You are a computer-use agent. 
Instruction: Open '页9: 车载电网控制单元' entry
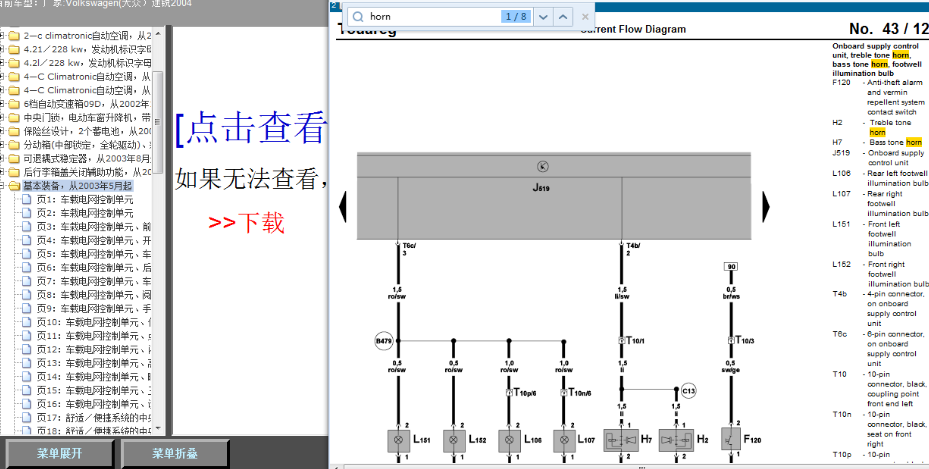pos(94,309)
